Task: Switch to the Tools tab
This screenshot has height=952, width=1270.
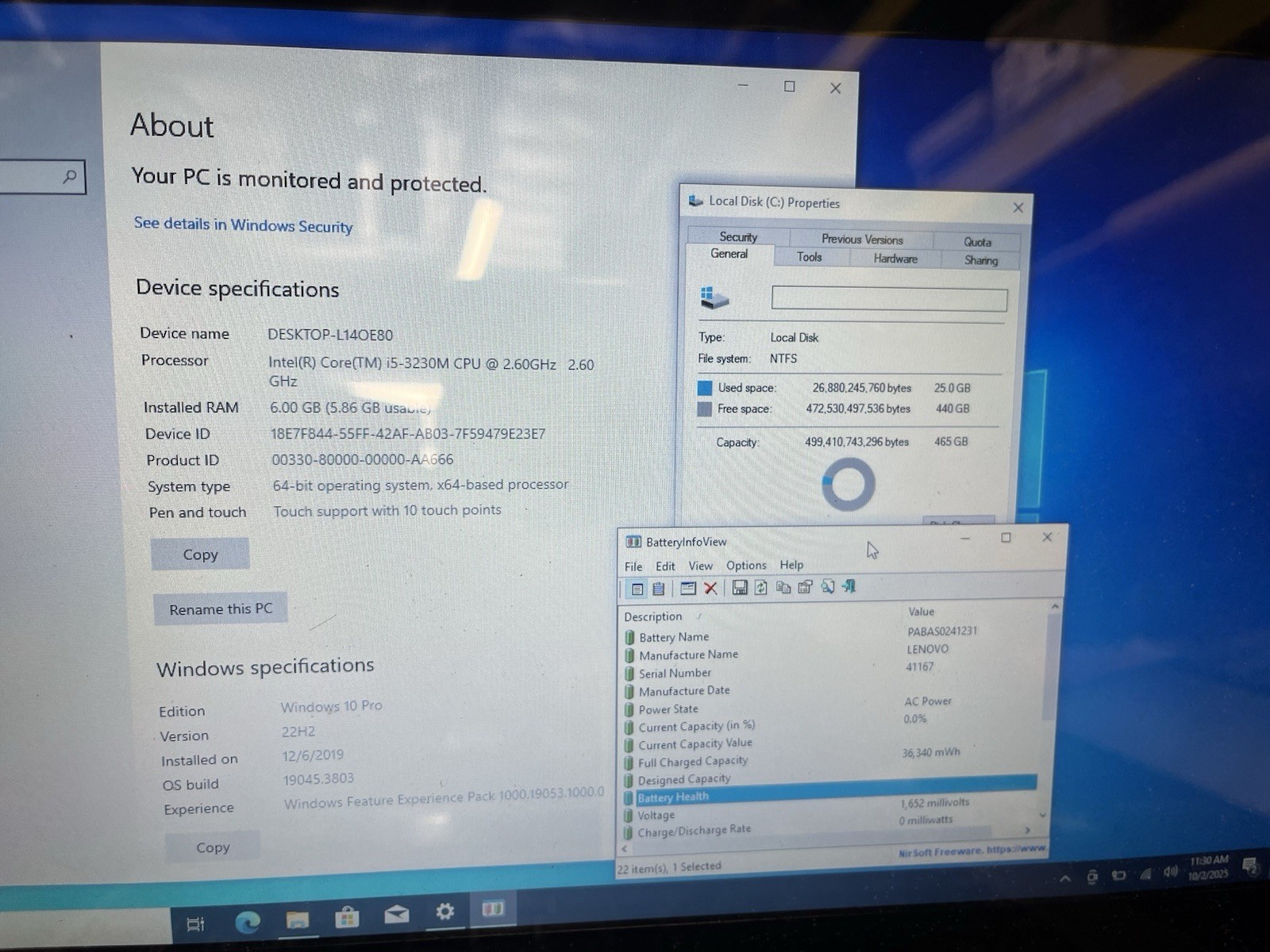Action: click(809, 257)
